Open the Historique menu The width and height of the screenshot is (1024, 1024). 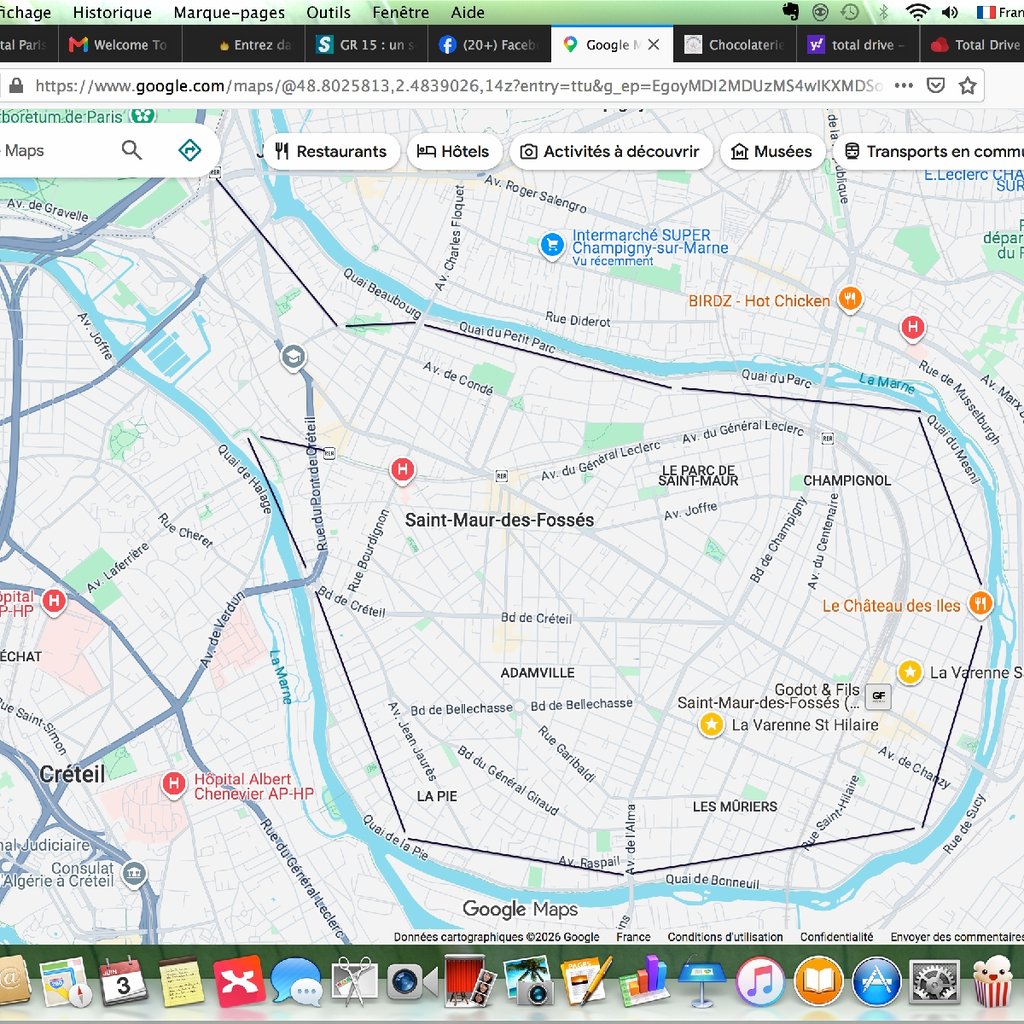[112, 12]
